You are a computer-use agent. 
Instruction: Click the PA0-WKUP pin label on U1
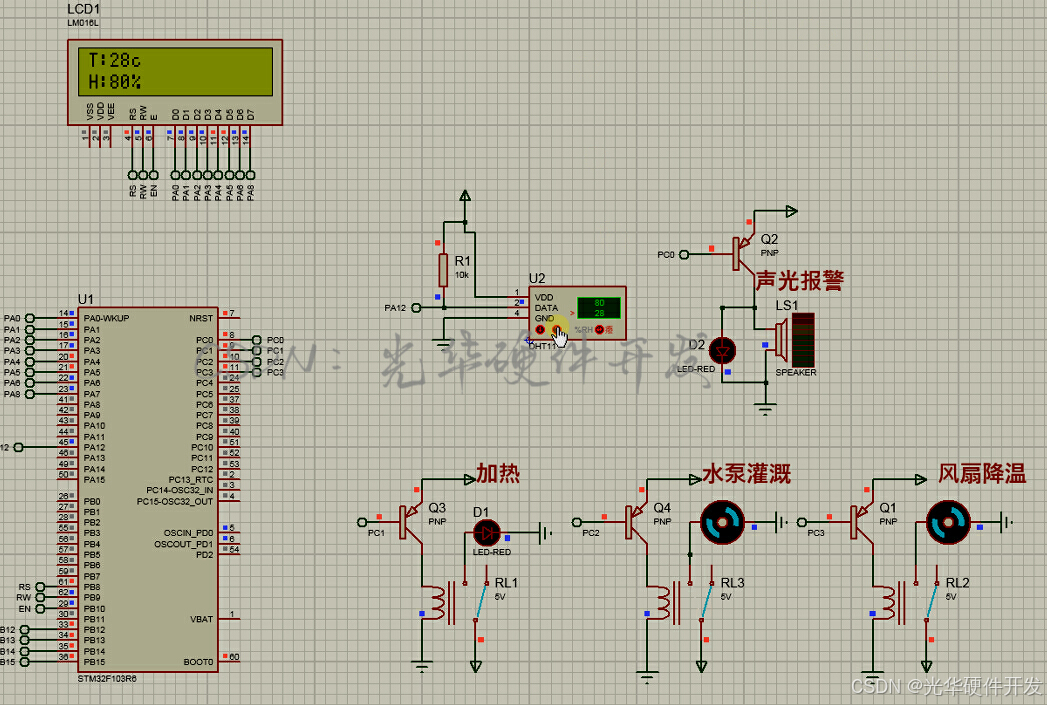[x=106, y=318]
